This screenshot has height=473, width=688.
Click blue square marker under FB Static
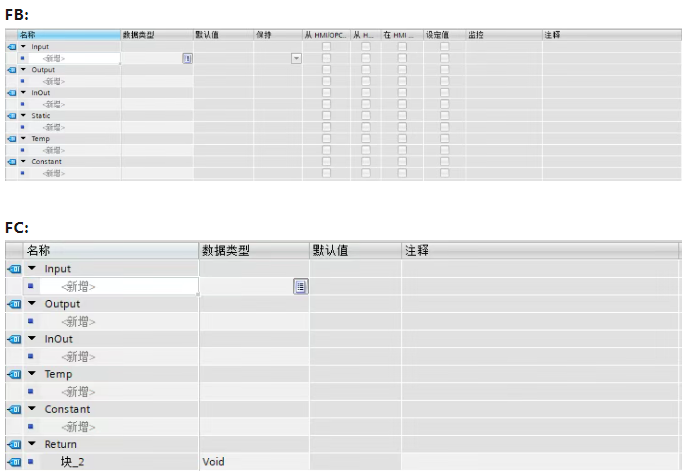click(x=22, y=127)
